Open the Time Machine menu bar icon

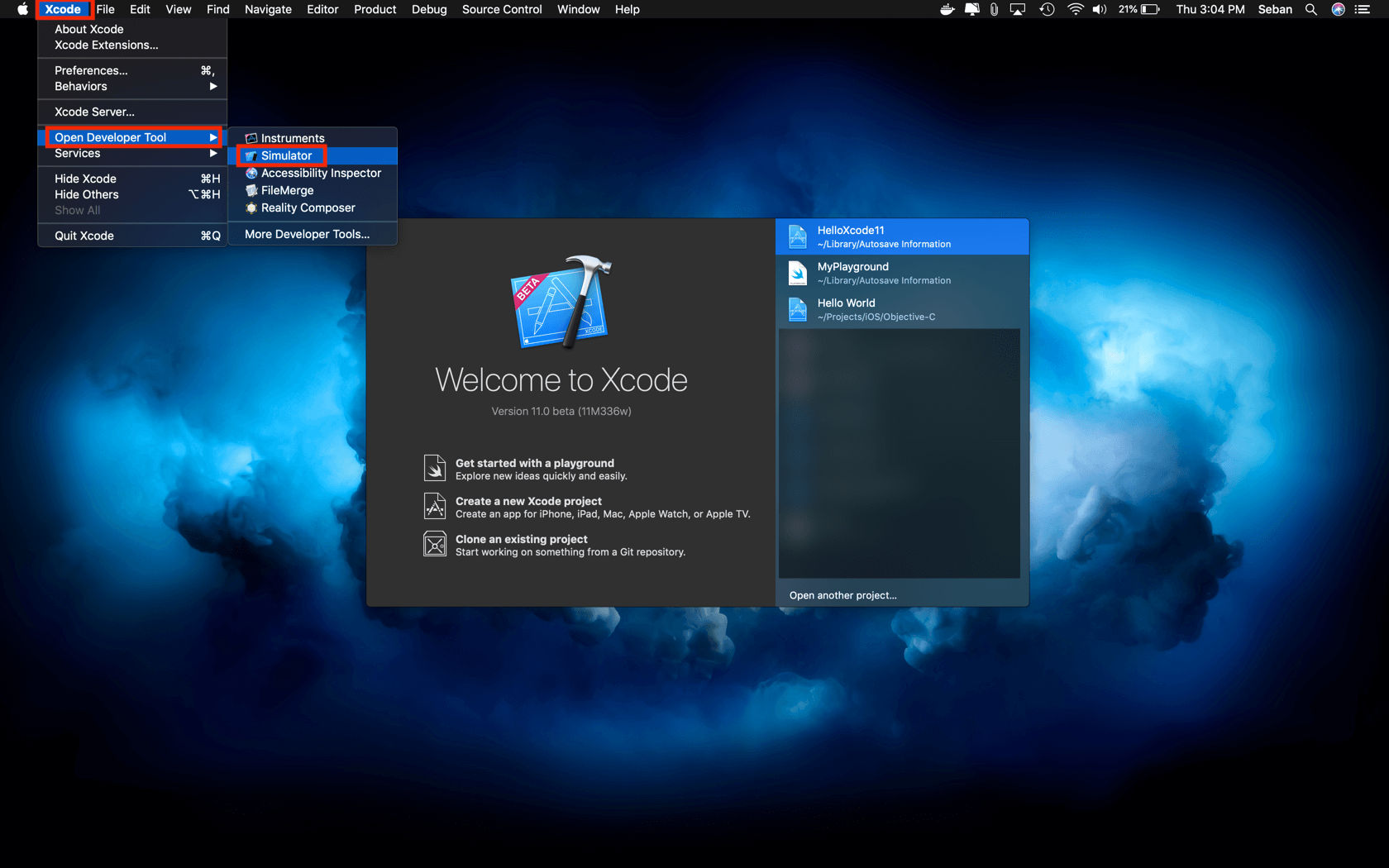[1047, 9]
